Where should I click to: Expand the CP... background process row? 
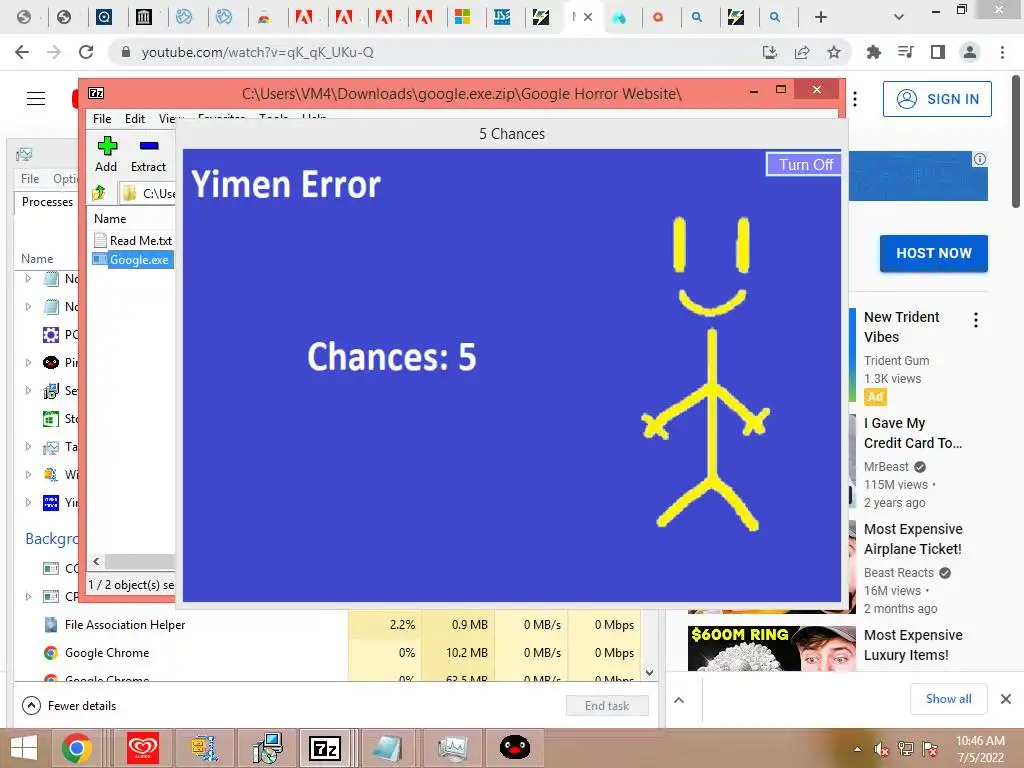pyautogui.click(x=28, y=596)
